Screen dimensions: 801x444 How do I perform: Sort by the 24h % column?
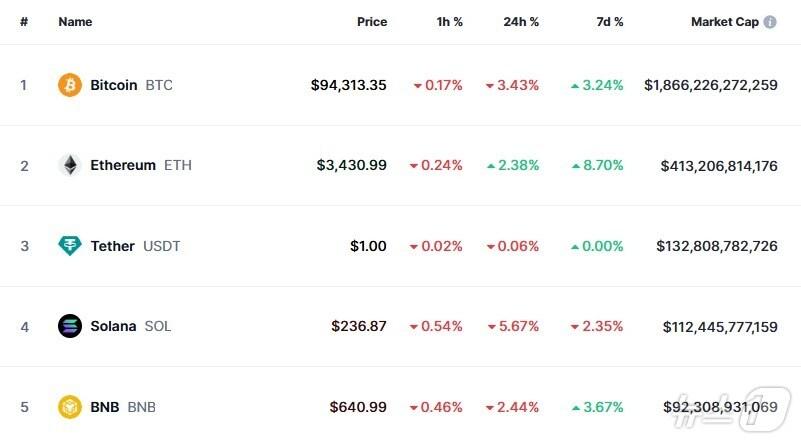click(x=521, y=22)
